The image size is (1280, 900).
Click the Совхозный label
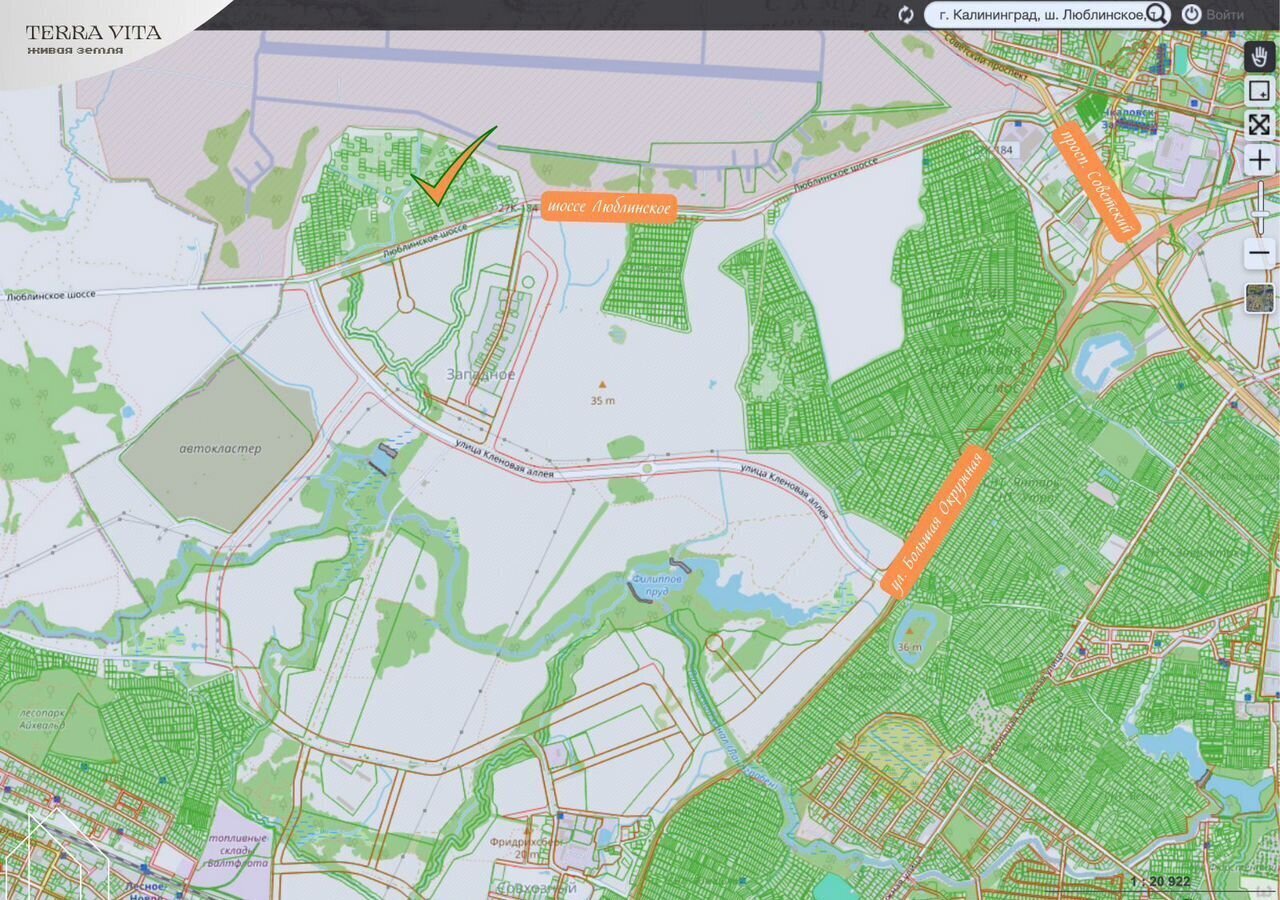[537, 888]
